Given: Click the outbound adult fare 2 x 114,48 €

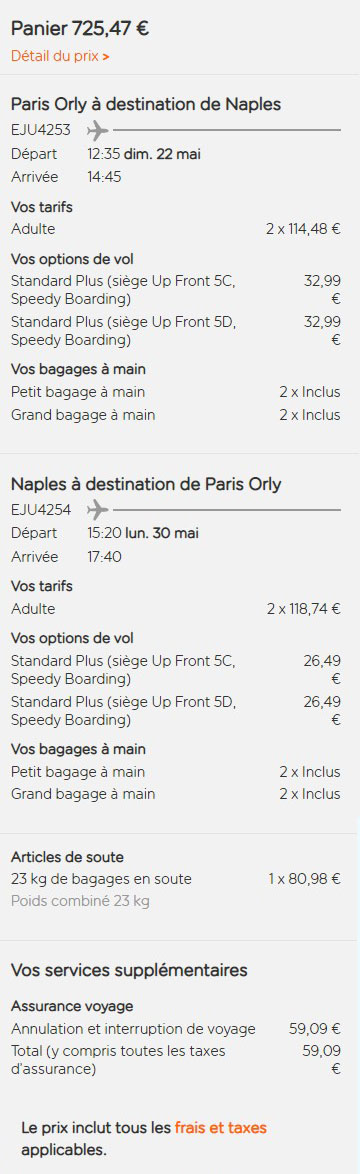Looking at the screenshot, I should 303,229.
